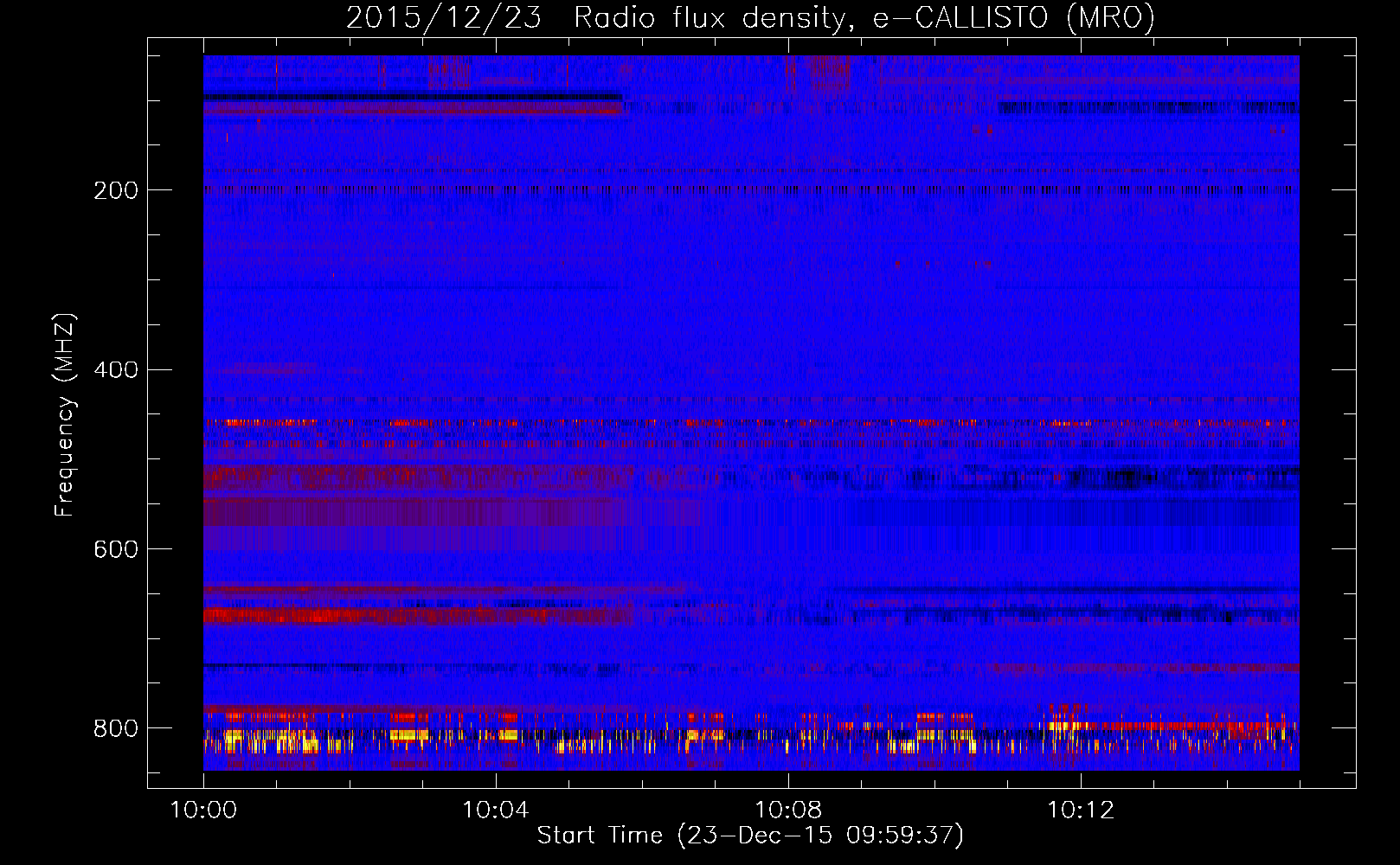
Task: Click the '10:00' time tick label
Action: pyautogui.click(x=203, y=811)
